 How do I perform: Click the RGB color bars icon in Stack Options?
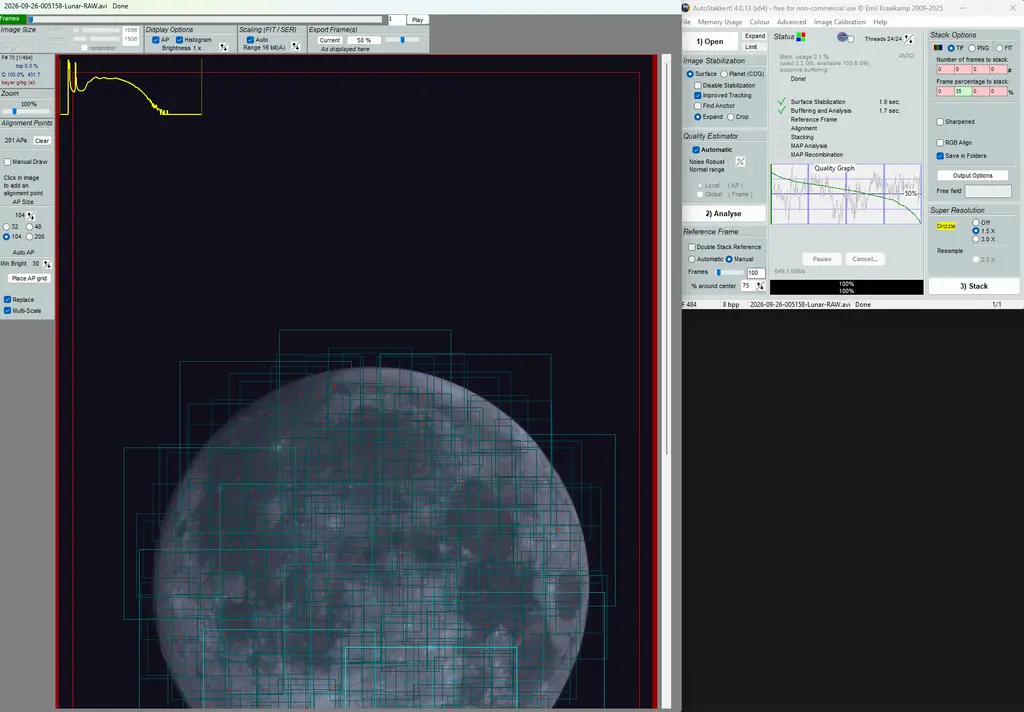click(938, 48)
